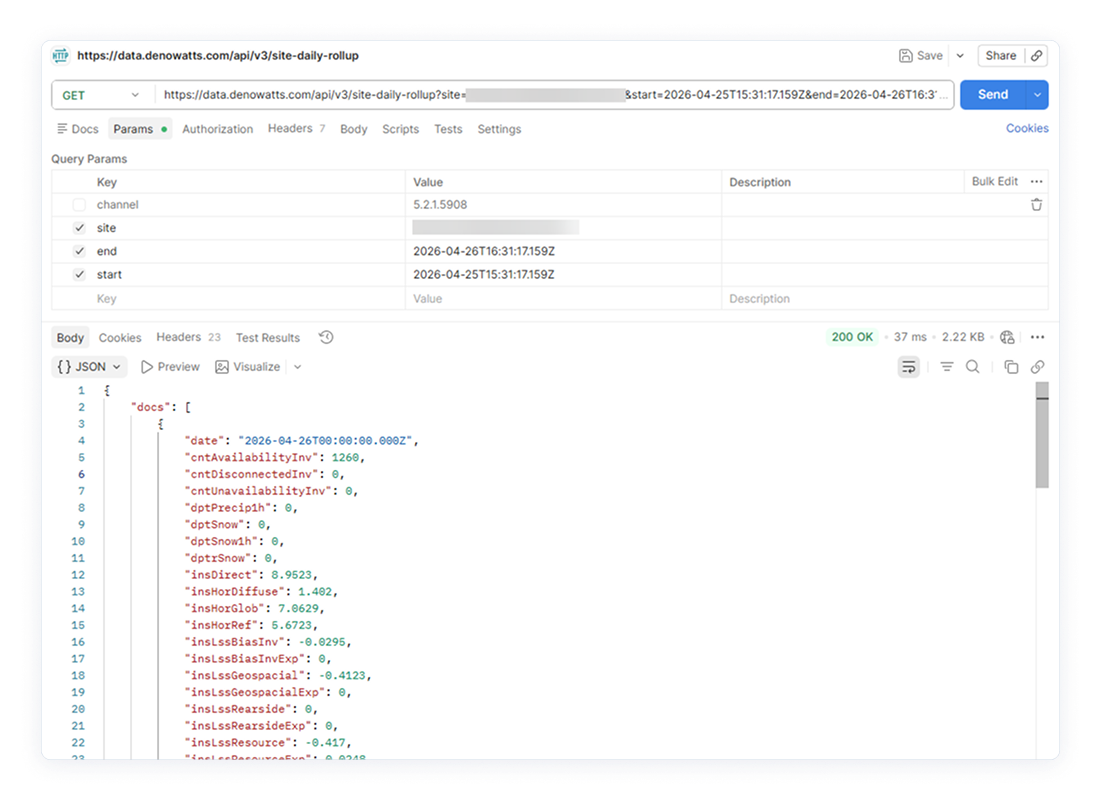Click the response vertical scrollbar thumb
Viewport: 1100px width, 800px height.
point(1042,440)
